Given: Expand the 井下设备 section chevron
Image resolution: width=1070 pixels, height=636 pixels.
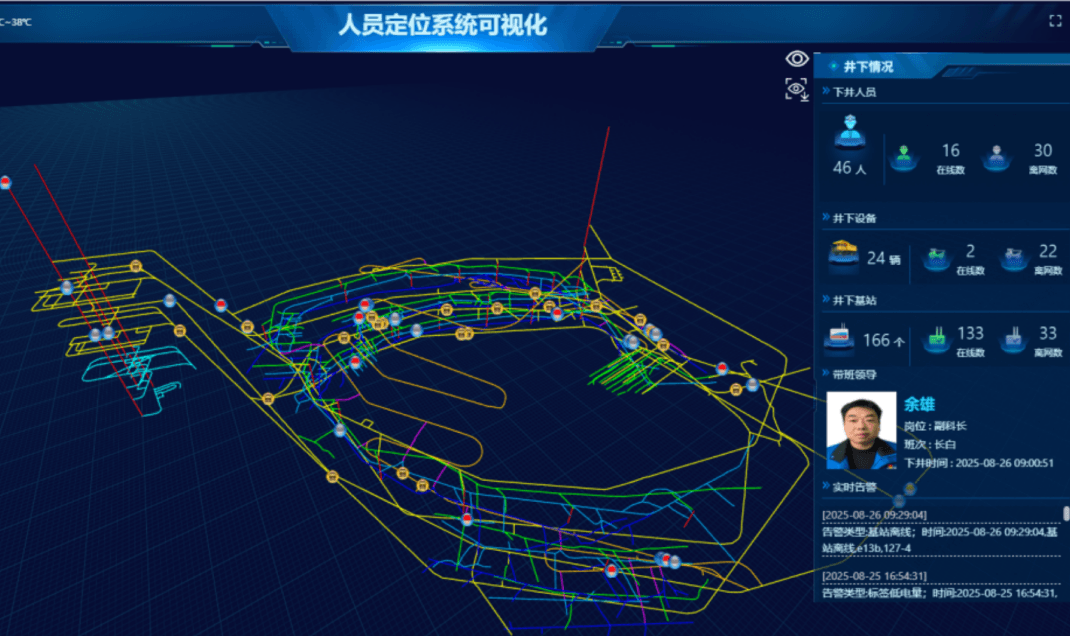Looking at the screenshot, I should pos(826,217).
